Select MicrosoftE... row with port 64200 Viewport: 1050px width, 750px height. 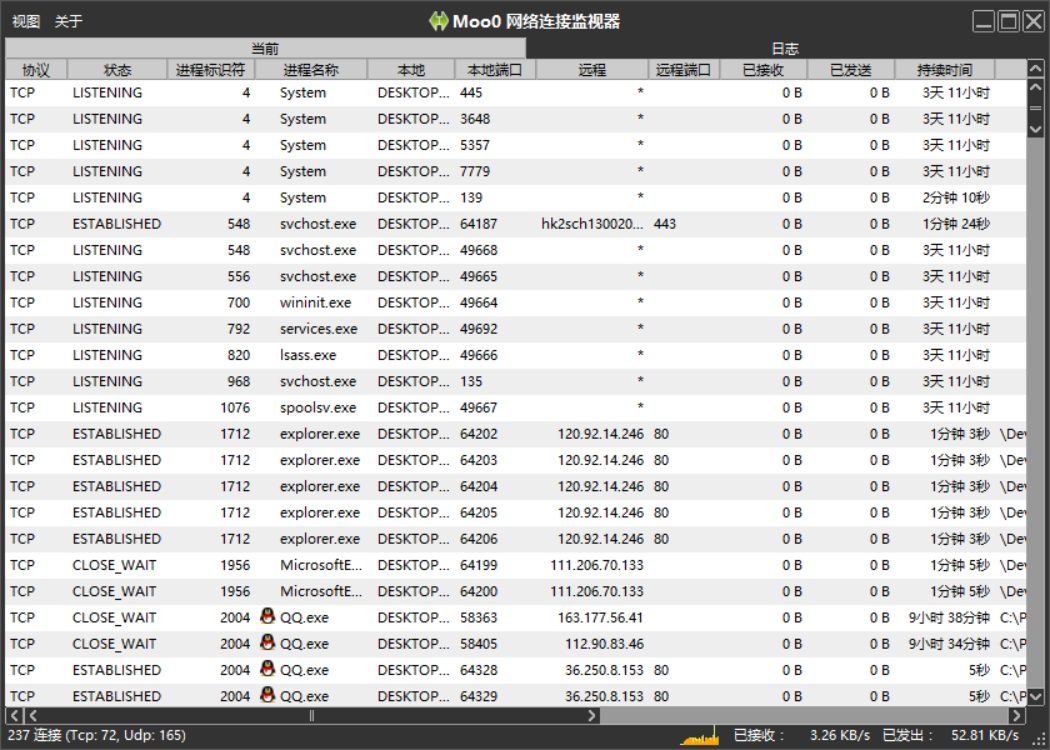(516, 591)
